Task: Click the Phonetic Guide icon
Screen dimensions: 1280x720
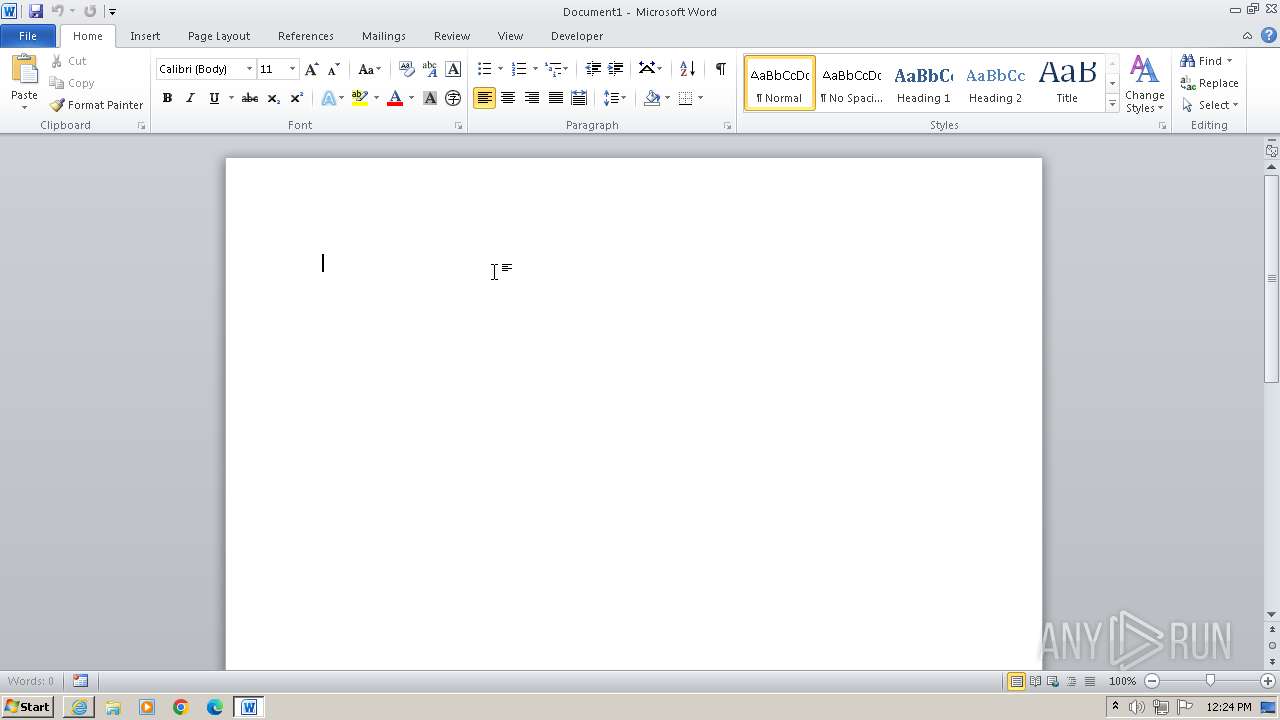Action: 430,69
